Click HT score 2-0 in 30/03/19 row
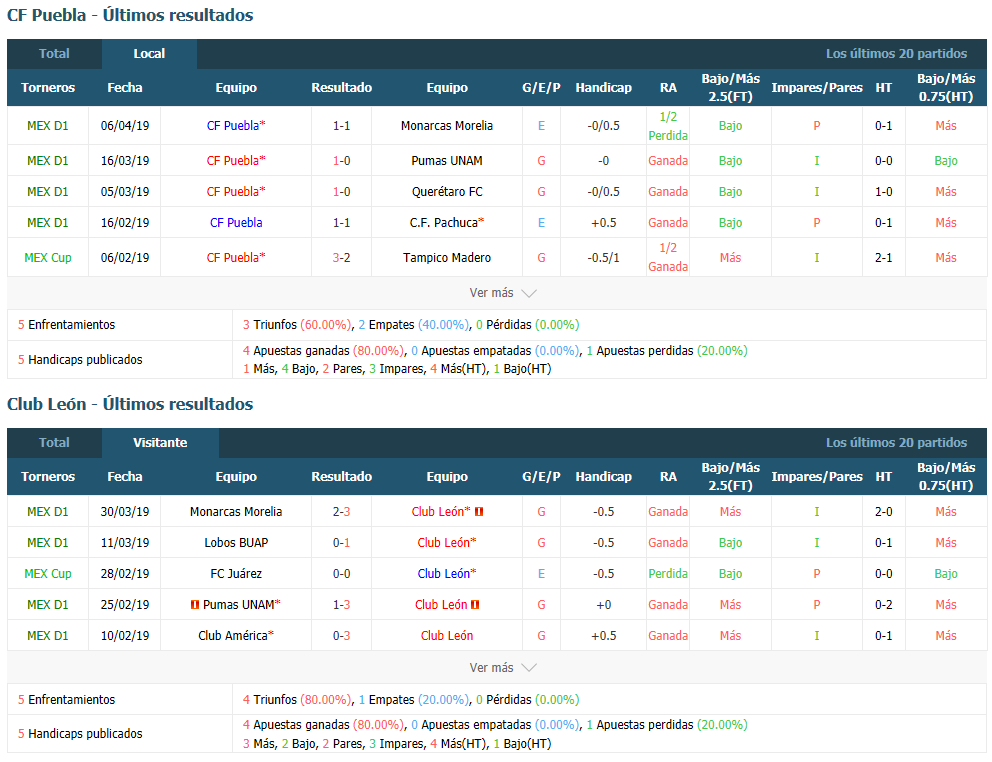 tap(884, 512)
